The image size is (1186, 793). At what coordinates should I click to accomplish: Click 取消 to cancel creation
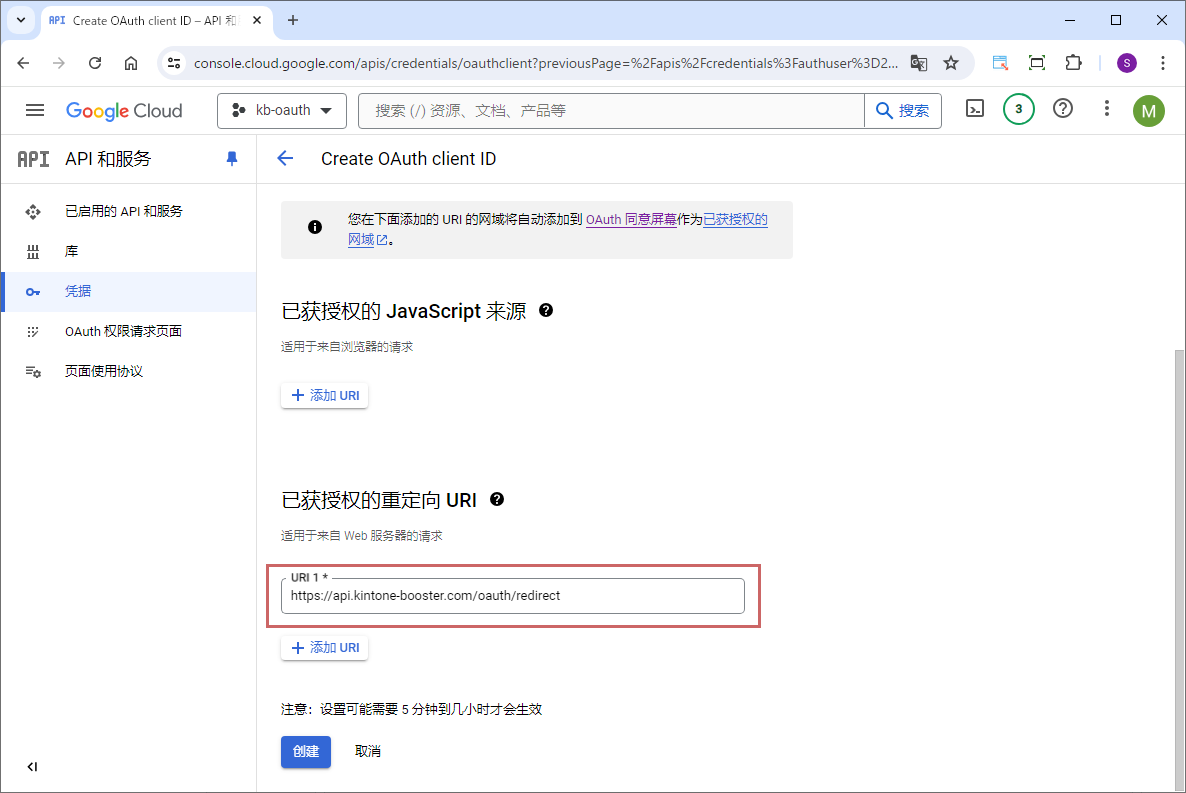(x=367, y=751)
